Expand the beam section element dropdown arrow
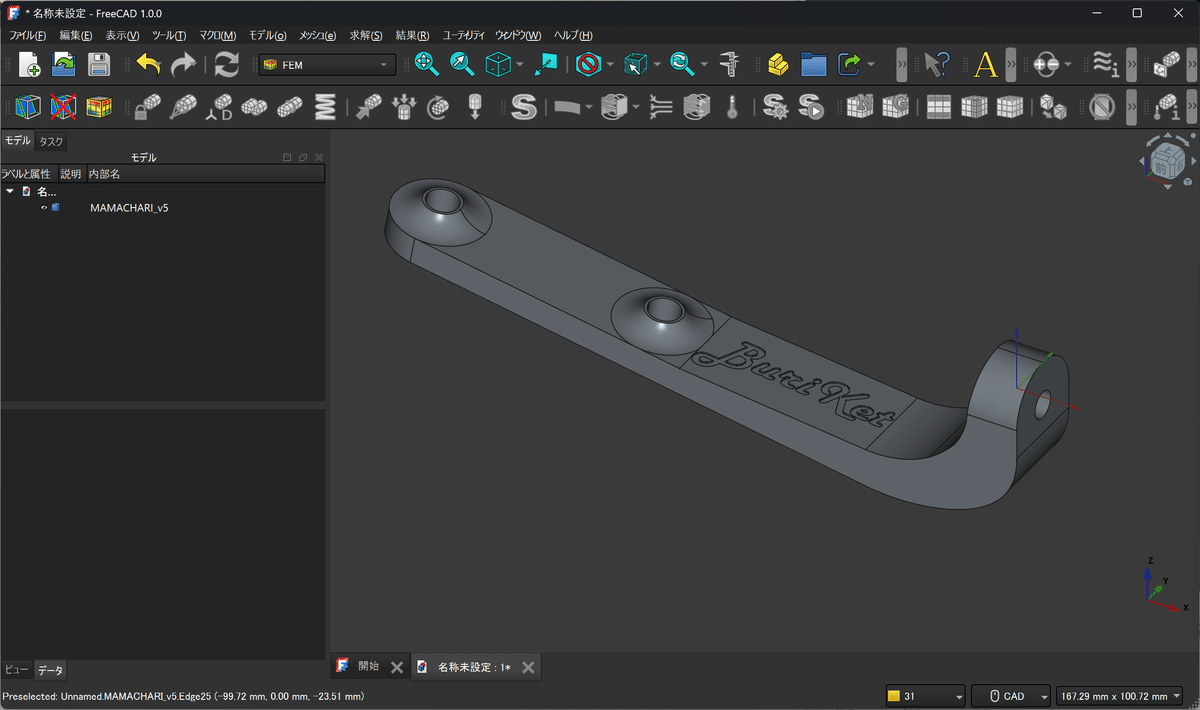Image resolution: width=1200 pixels, height=710 pixels. click(x=589, y=106)
